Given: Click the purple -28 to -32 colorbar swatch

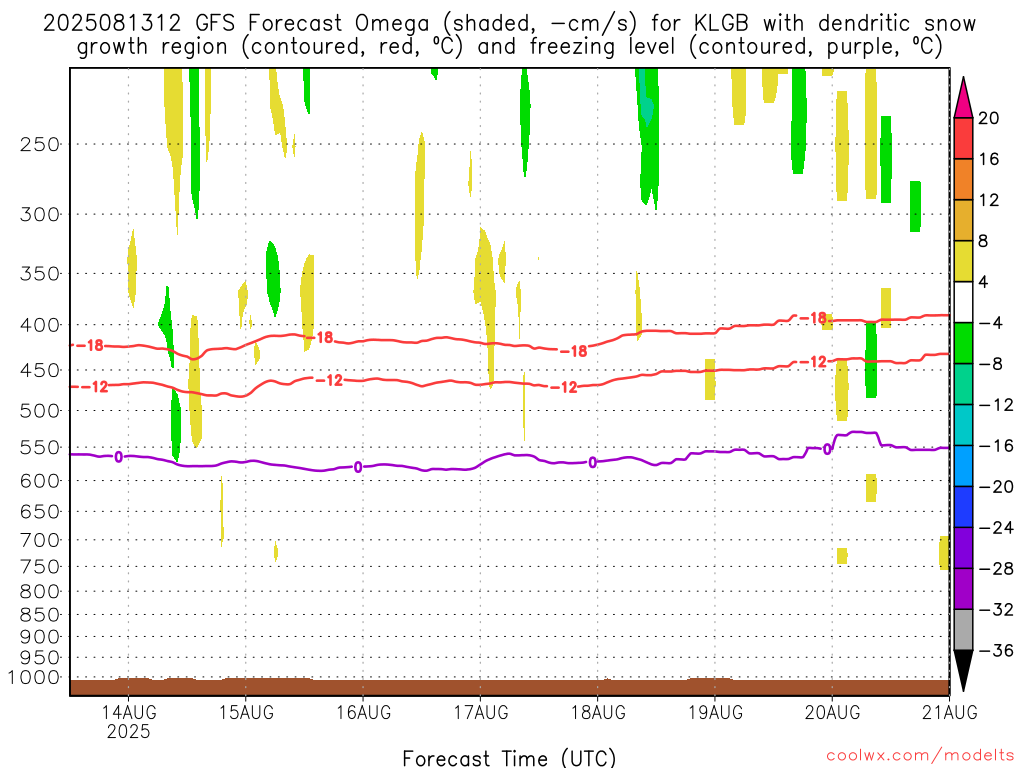Looking at the screenshot, I should point(963,589).
